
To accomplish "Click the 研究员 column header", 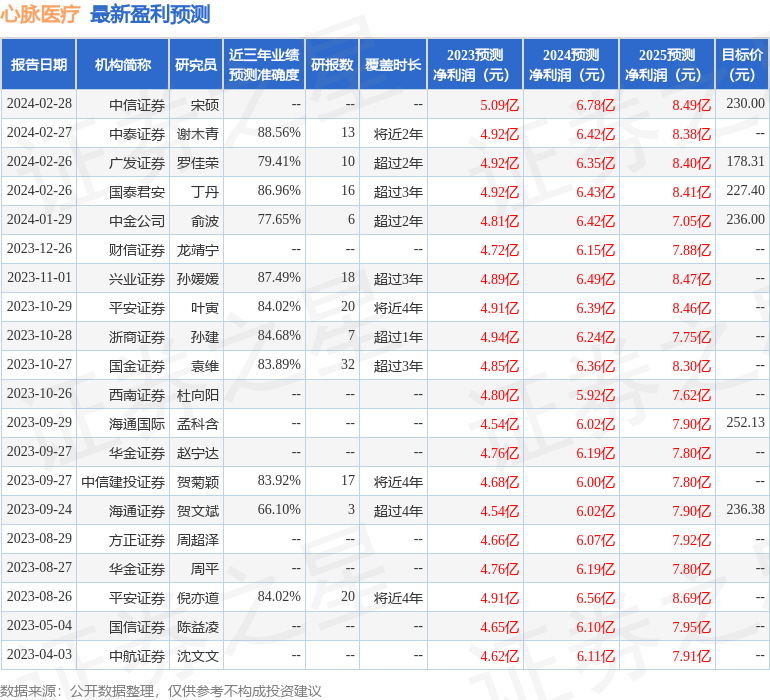I will click(196, 64).
